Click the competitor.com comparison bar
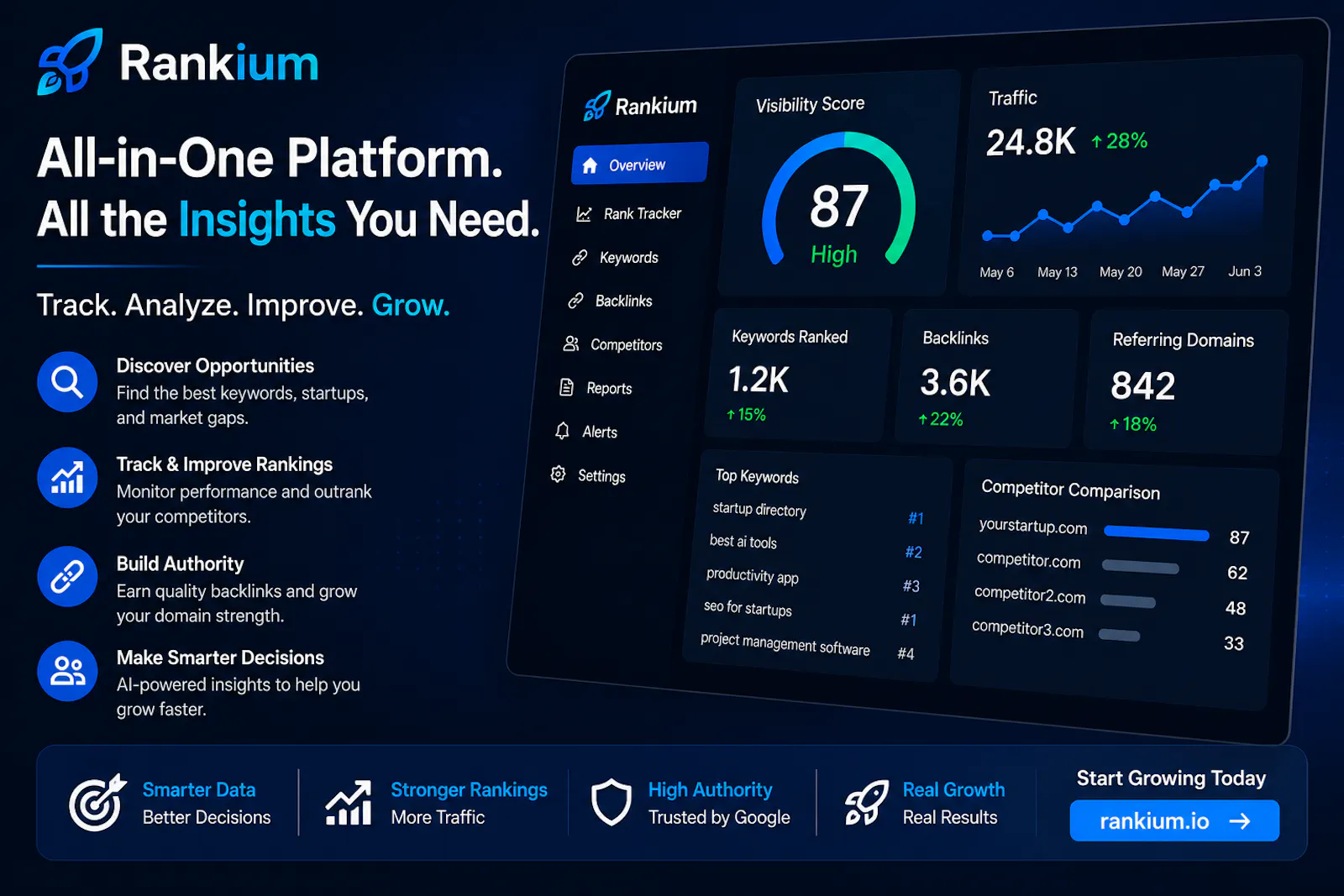The height and width of the screenshot is (896, 1344). click(1141, 567)
